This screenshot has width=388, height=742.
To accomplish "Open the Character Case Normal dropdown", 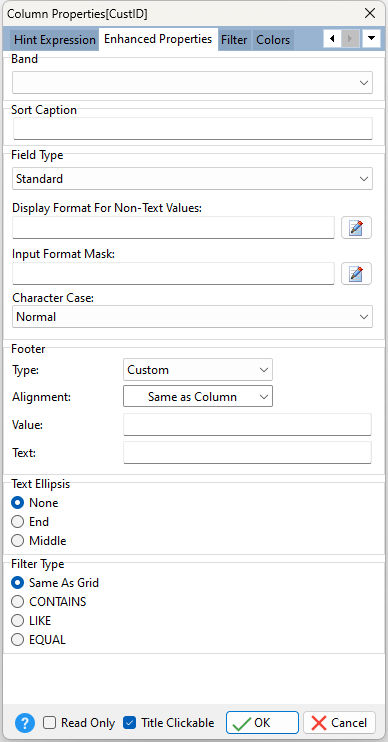I will tap(193, 317).
